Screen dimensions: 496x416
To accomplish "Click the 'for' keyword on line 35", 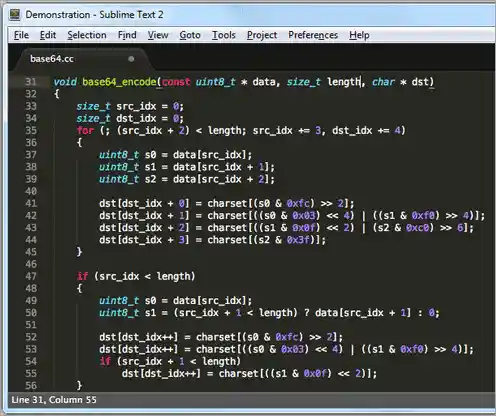I will [x=85, y=130].
